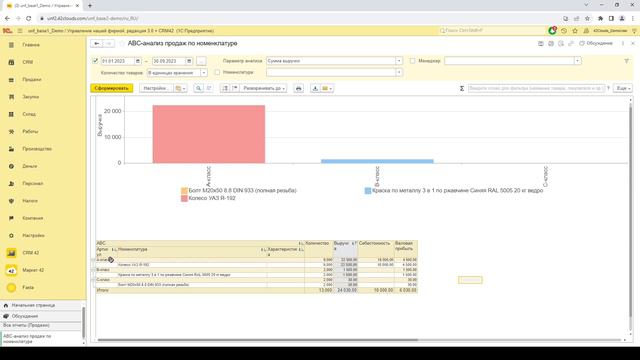
Task: Switch to Все отчеты (Продажи) tab
Action: tap(41, 326)
